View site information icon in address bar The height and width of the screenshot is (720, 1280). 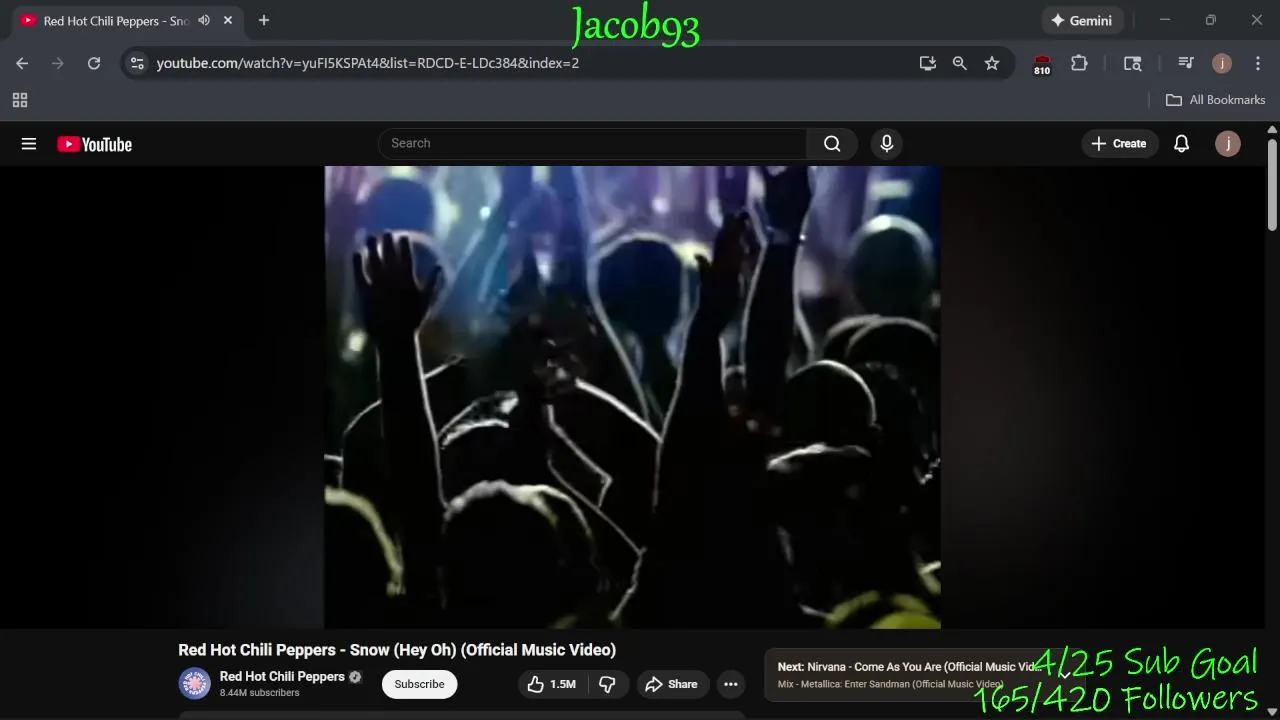click(137, 63)
